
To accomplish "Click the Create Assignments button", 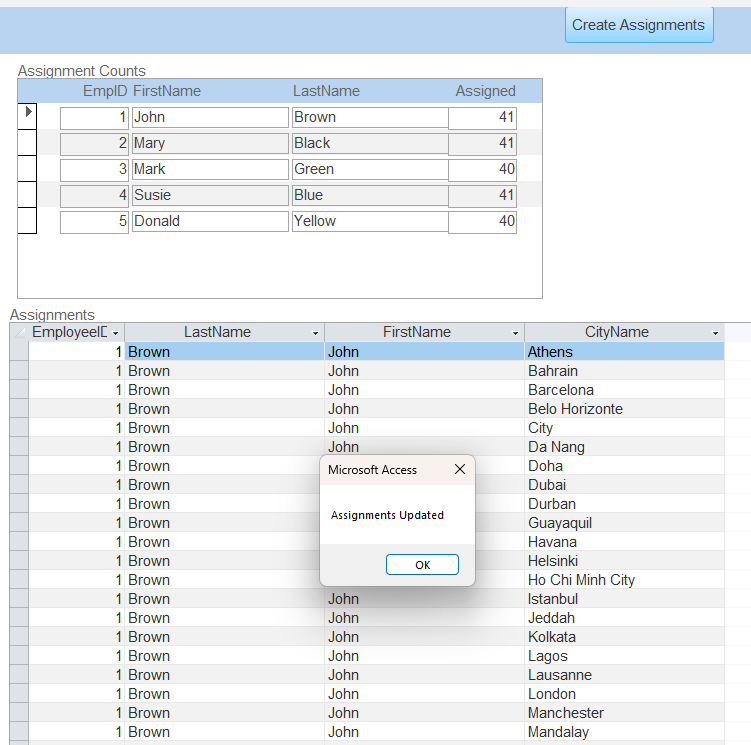I will click(x=639, y=25).
